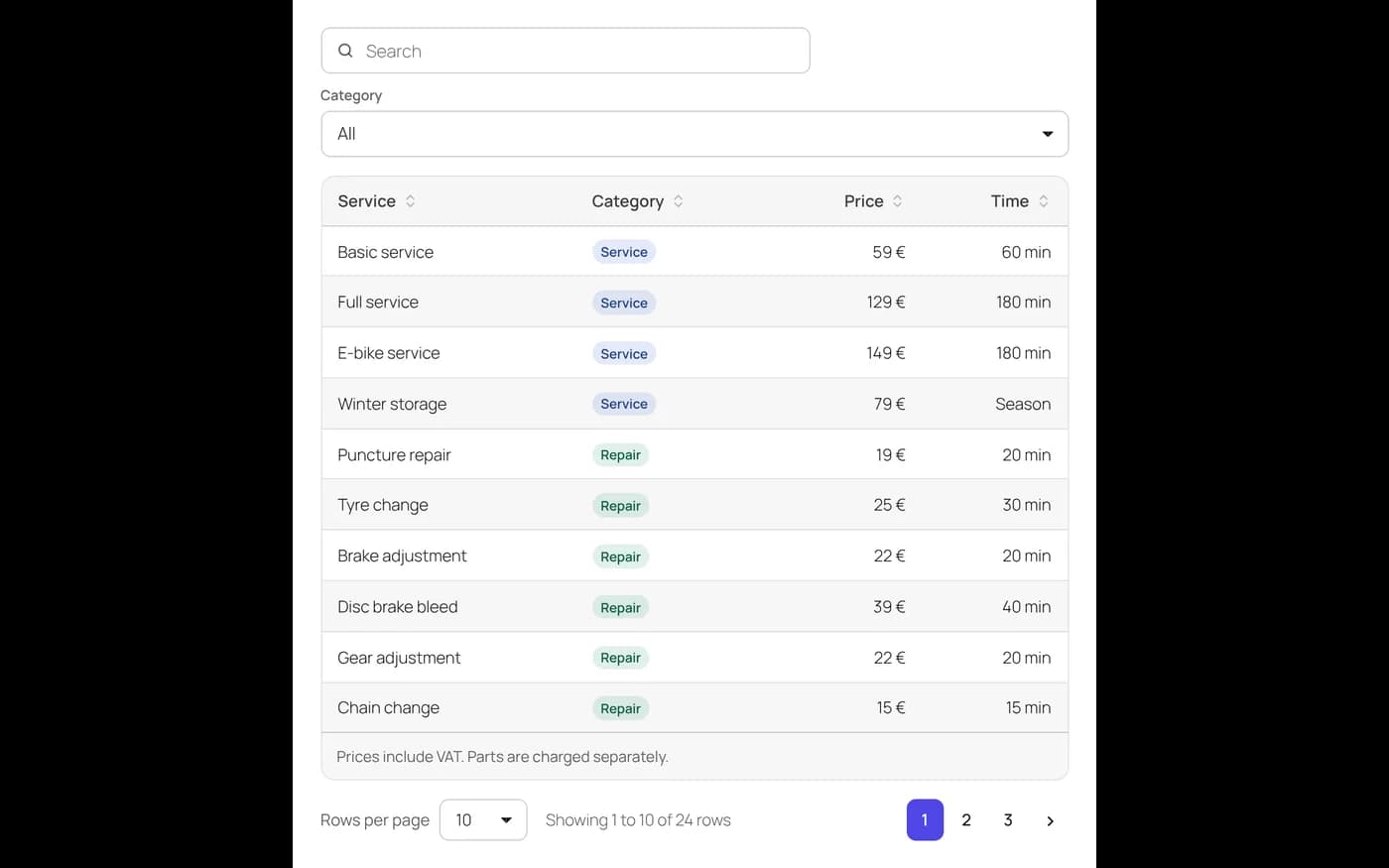Select the Disc brake bleed row name

[x=397, y=607]
